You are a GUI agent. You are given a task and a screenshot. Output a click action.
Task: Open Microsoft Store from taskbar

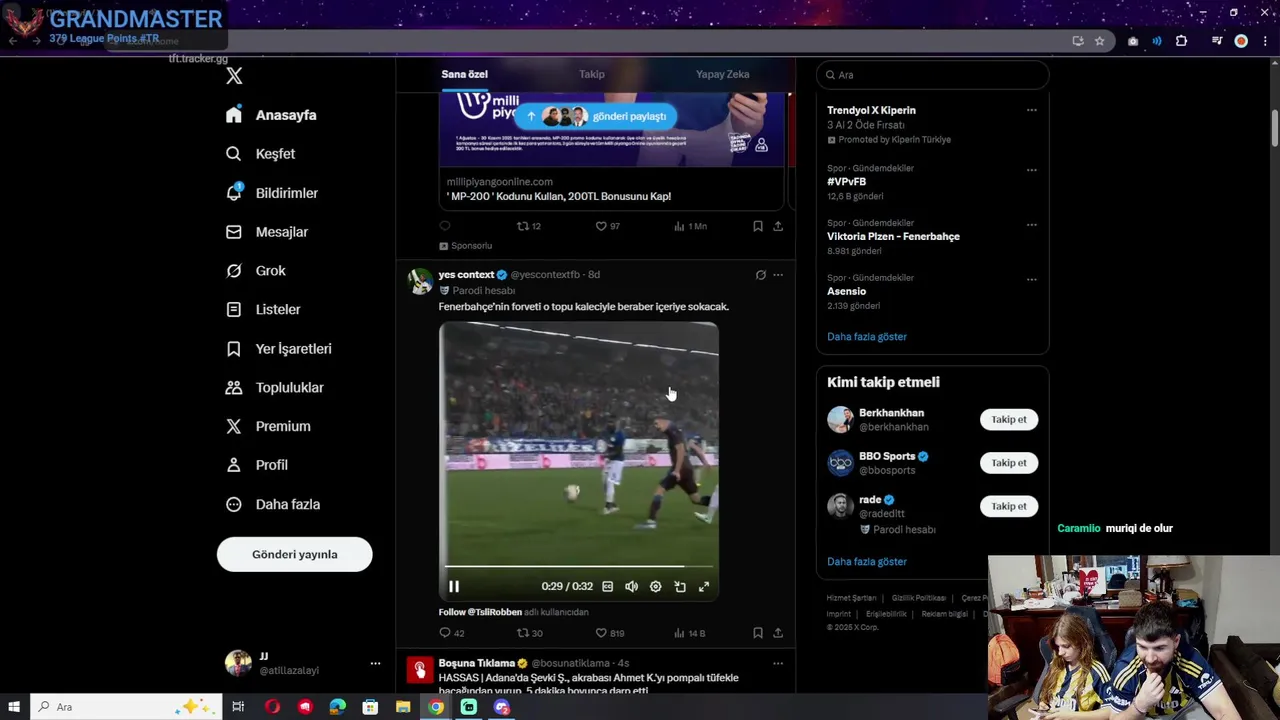(370, 707)
